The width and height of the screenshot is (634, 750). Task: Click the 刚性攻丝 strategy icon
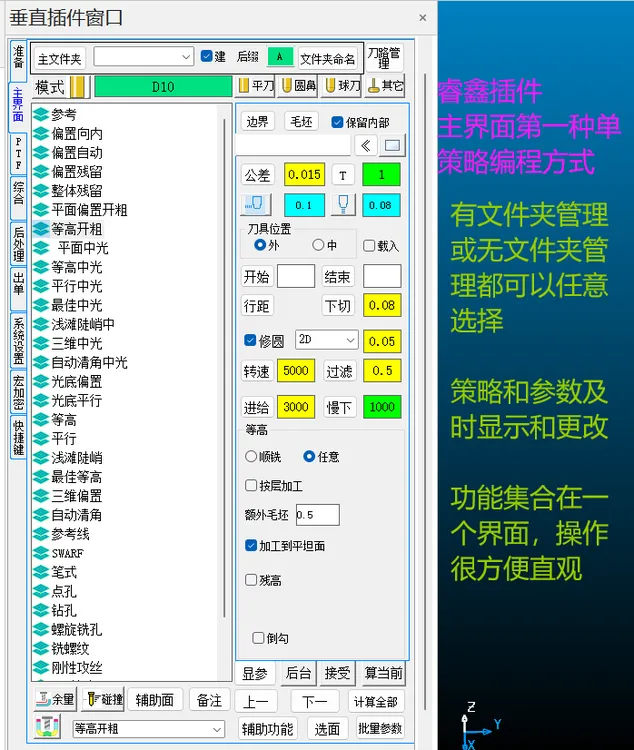[42, 667]
